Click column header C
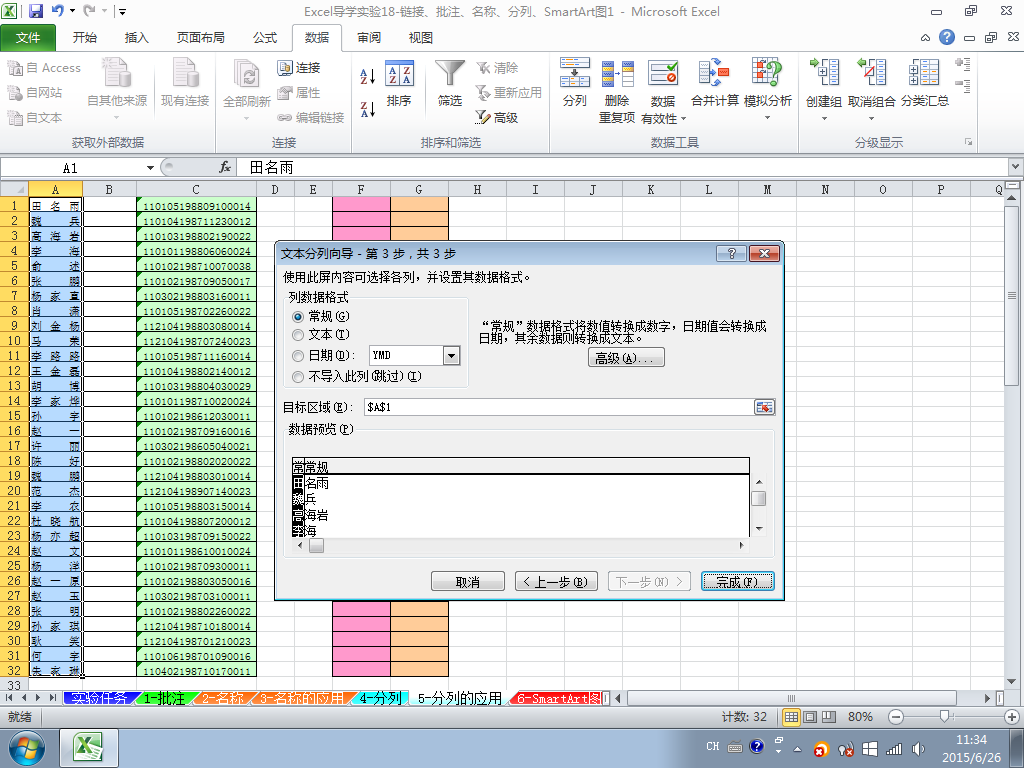Image resolution: width=1024 pixels, height=768 pixels. [x=196, y=189]
